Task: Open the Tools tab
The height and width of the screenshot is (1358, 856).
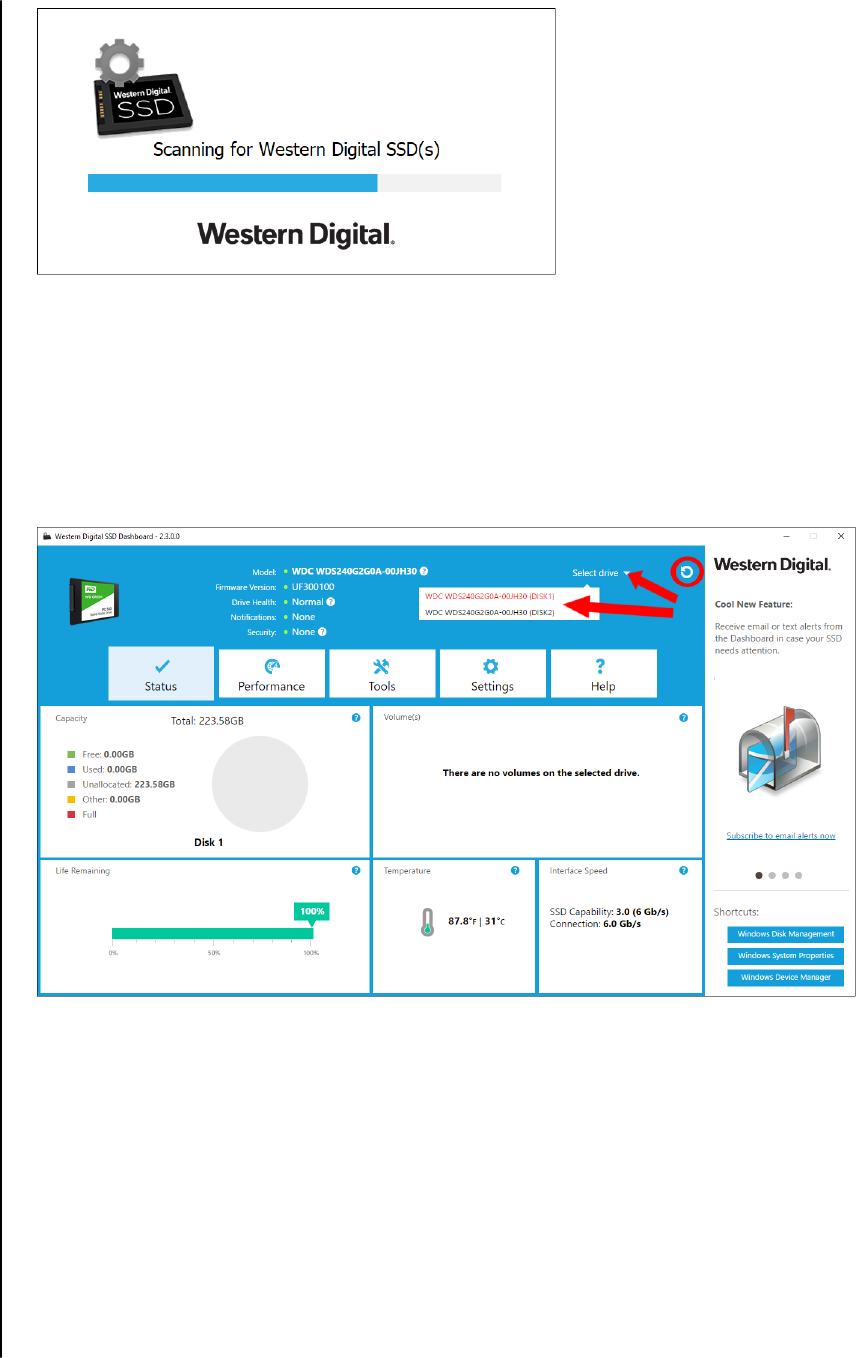Action: 382,673
